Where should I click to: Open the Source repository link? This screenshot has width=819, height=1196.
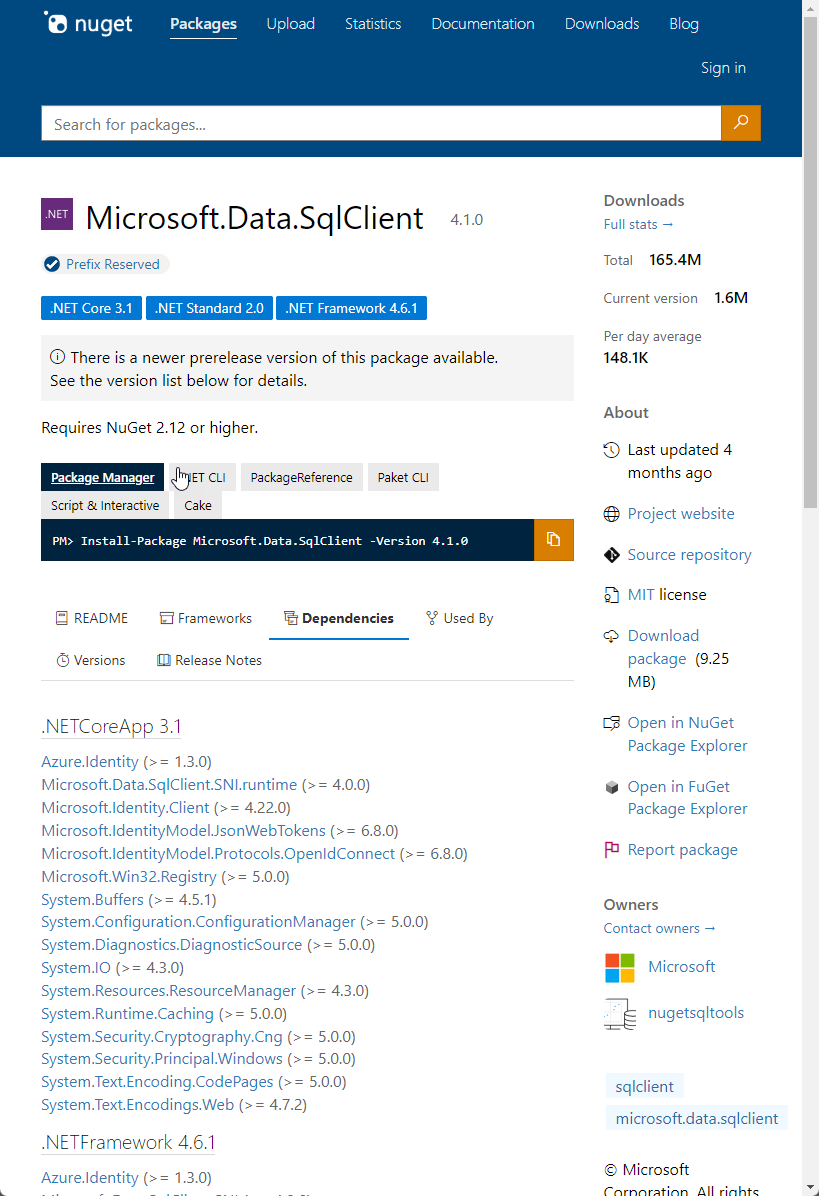click(689, 554)
